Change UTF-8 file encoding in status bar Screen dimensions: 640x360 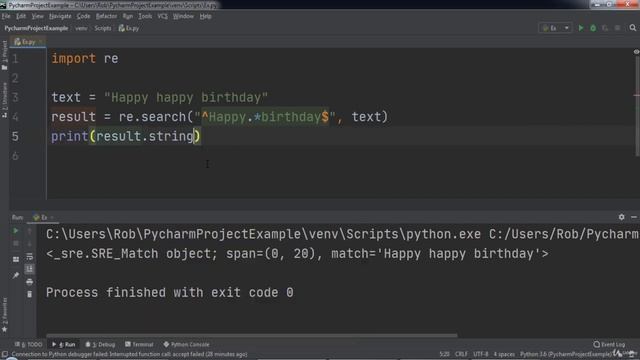480,354
